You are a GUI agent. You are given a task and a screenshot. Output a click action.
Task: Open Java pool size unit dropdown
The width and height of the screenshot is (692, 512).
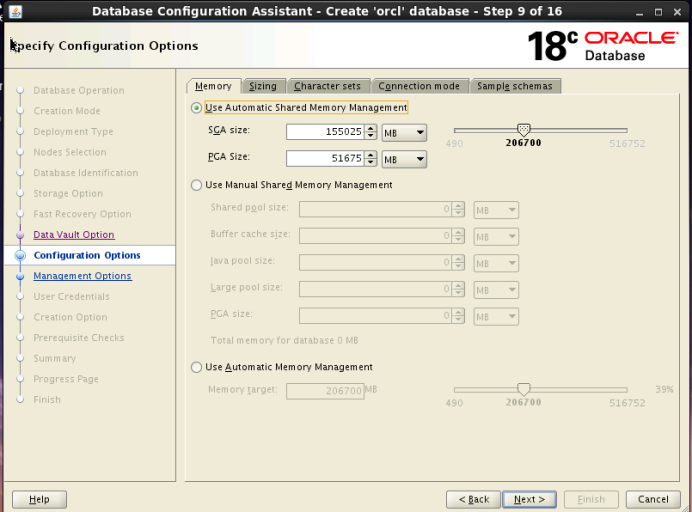pos(496,263)
